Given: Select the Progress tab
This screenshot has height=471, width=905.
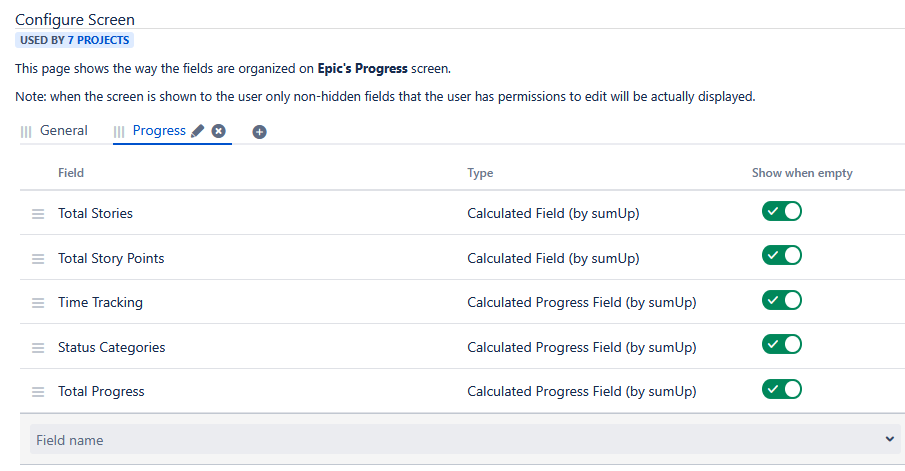Looking at the screenshot, I should [x=159, y=131].
